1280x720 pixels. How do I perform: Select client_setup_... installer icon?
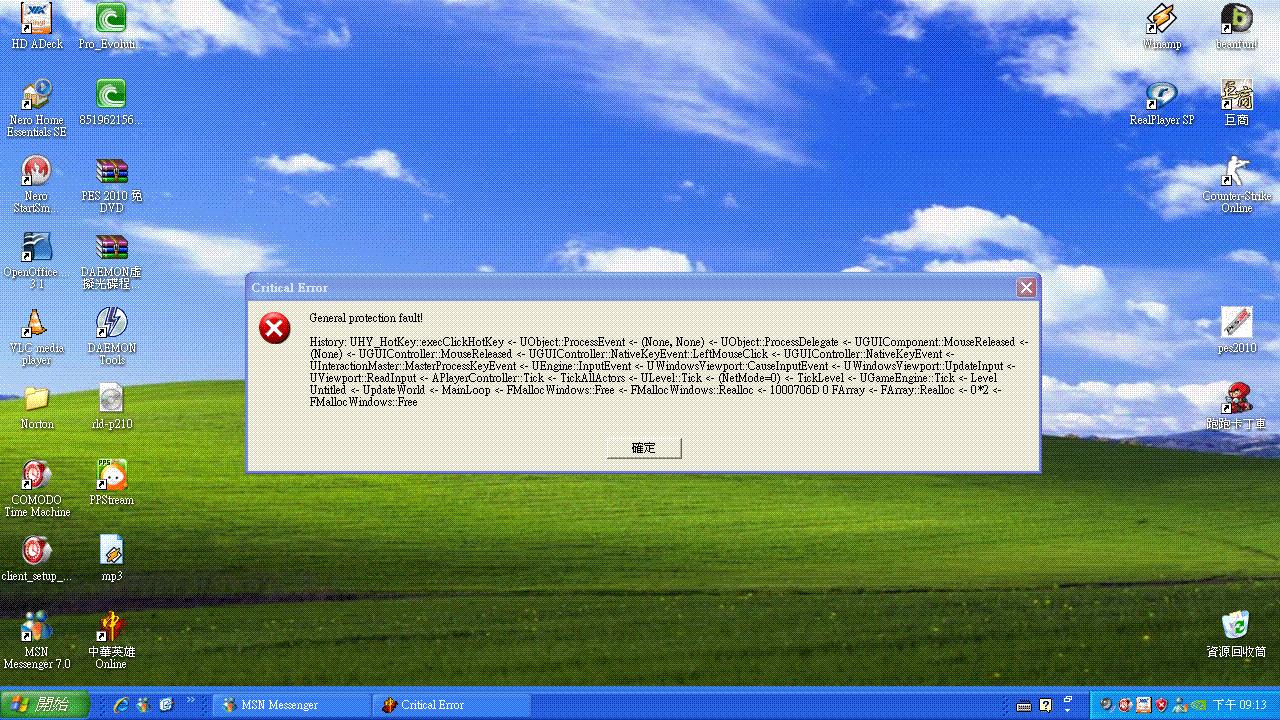pos(37,559)
